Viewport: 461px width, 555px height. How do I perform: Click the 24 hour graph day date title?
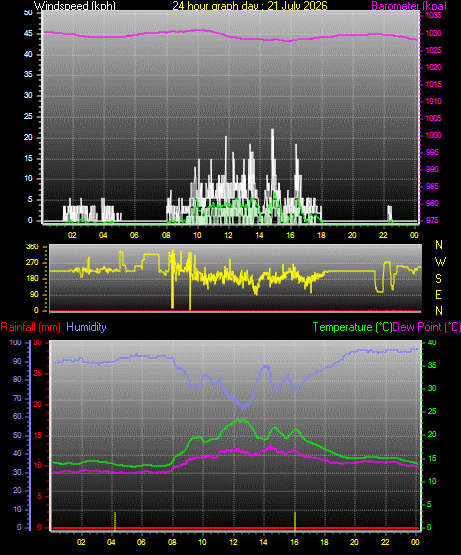[x=250, y=5]
